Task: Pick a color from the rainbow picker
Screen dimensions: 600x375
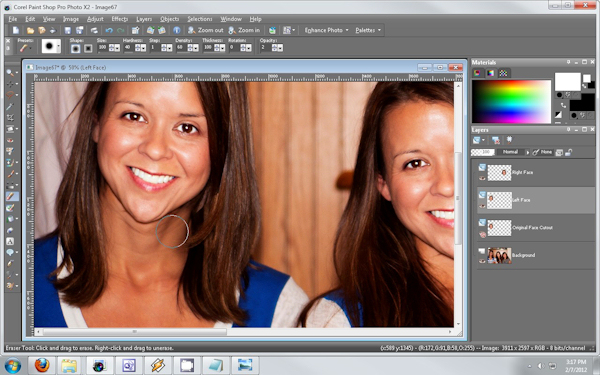Action: pyautogui.click(x=511, y=101)
